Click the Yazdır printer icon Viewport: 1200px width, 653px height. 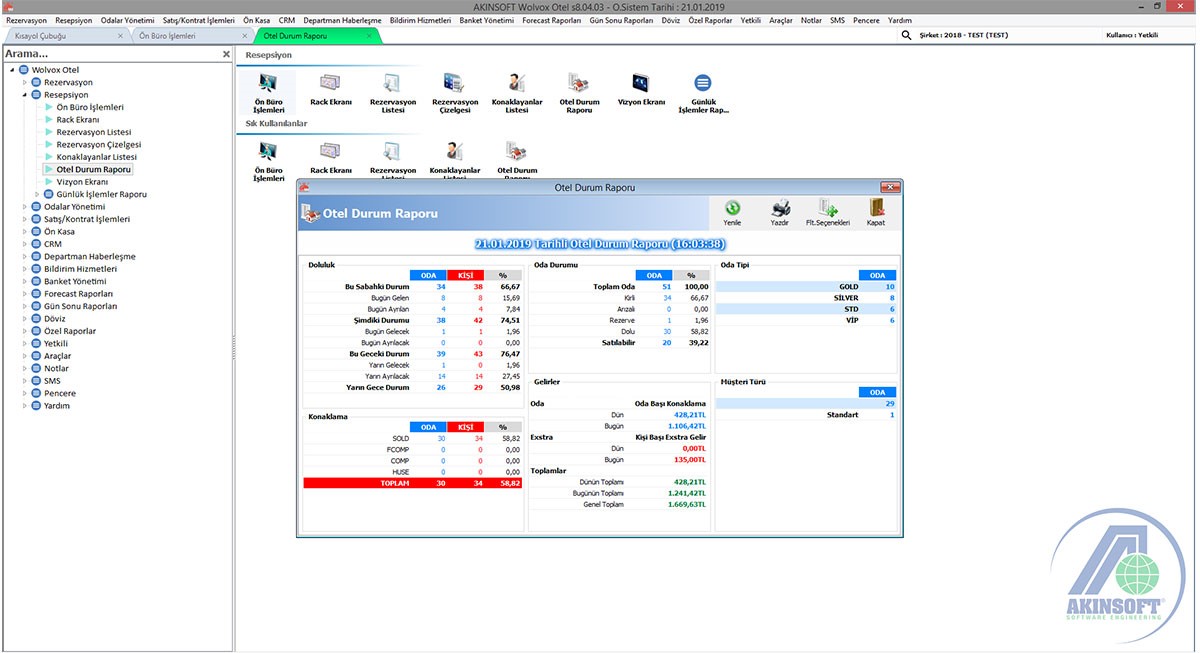click(780, 208)
